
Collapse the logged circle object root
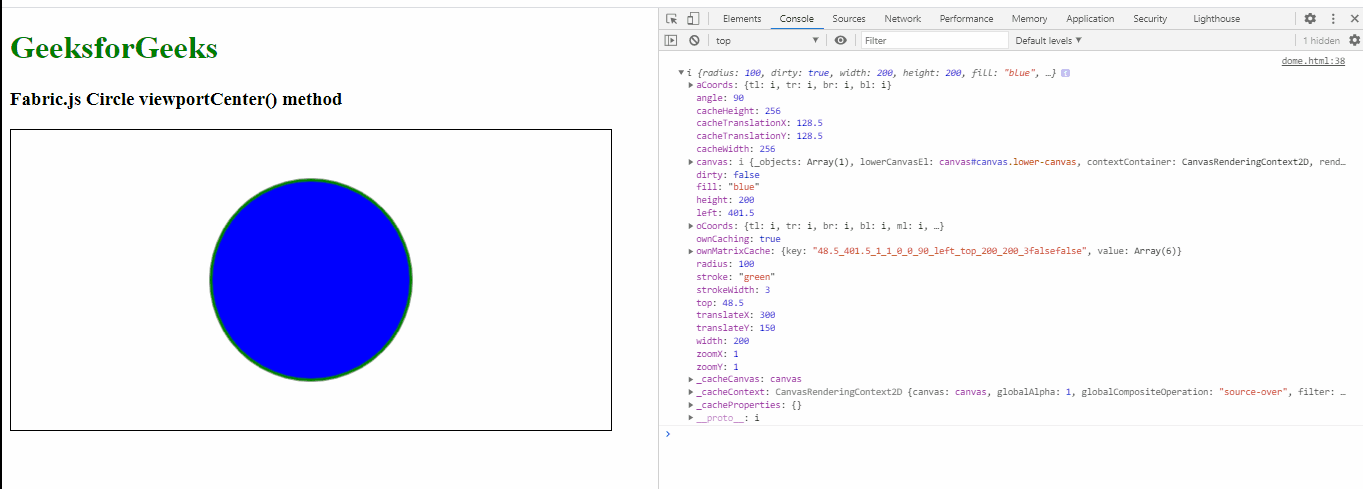681,73
